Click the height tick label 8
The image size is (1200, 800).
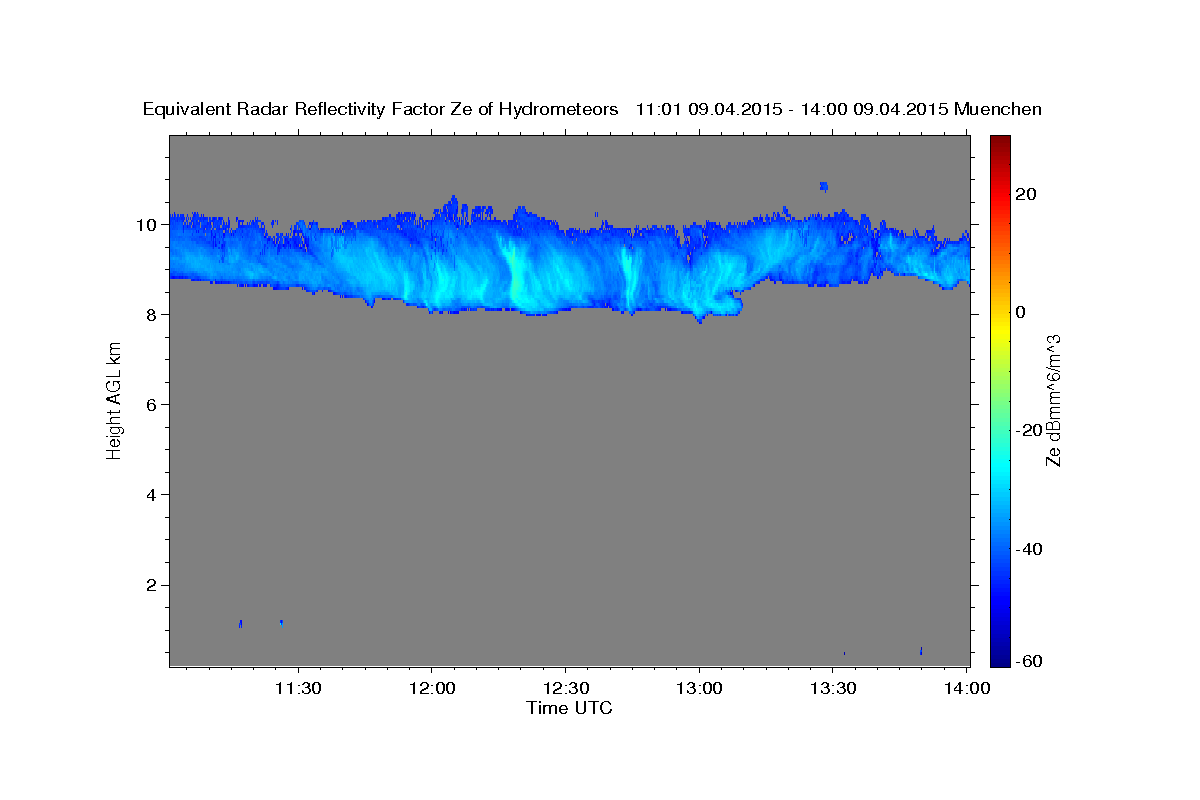[x=152, y=314]
